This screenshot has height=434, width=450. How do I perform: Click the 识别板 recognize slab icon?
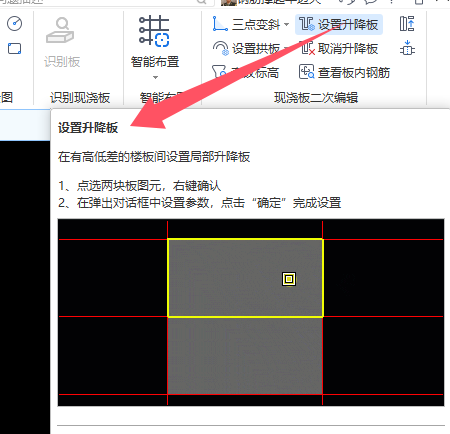tap(61, 30)
